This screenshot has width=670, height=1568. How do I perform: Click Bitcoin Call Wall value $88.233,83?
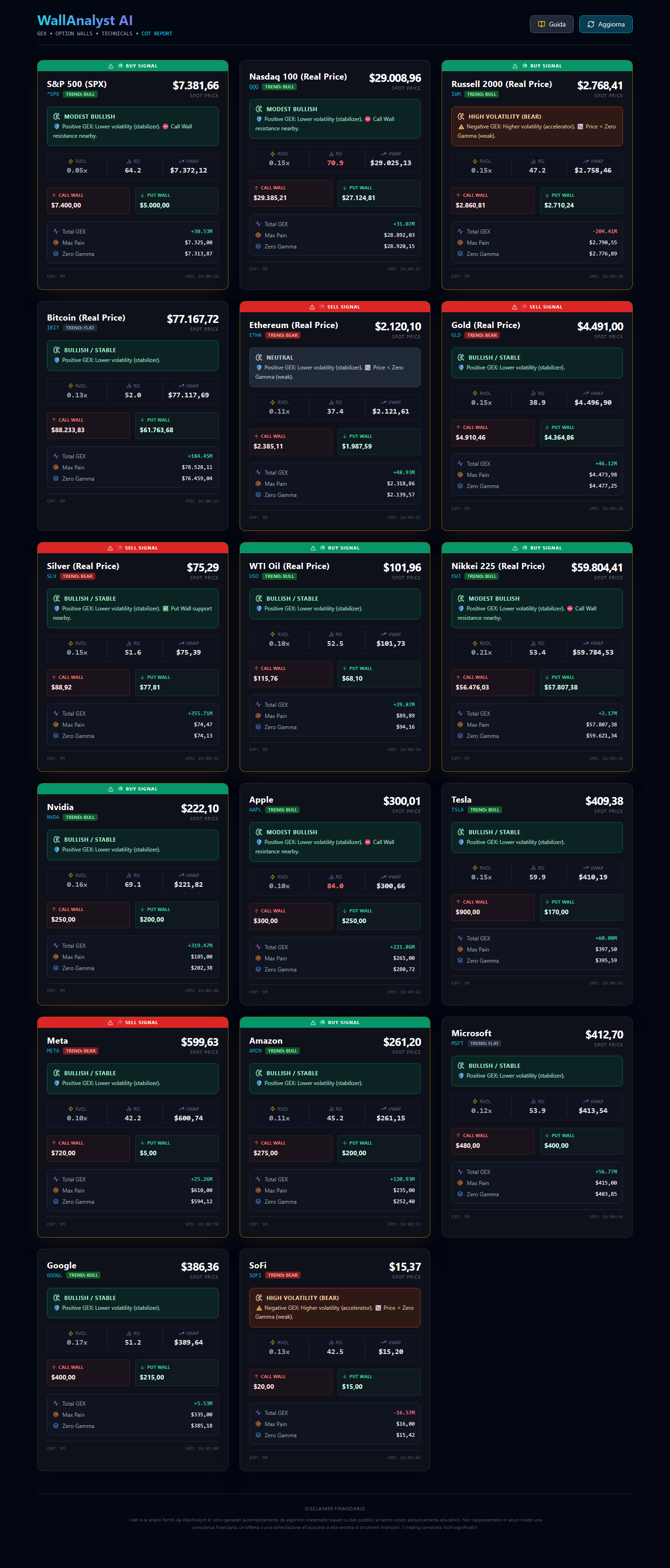coord(68,430)
